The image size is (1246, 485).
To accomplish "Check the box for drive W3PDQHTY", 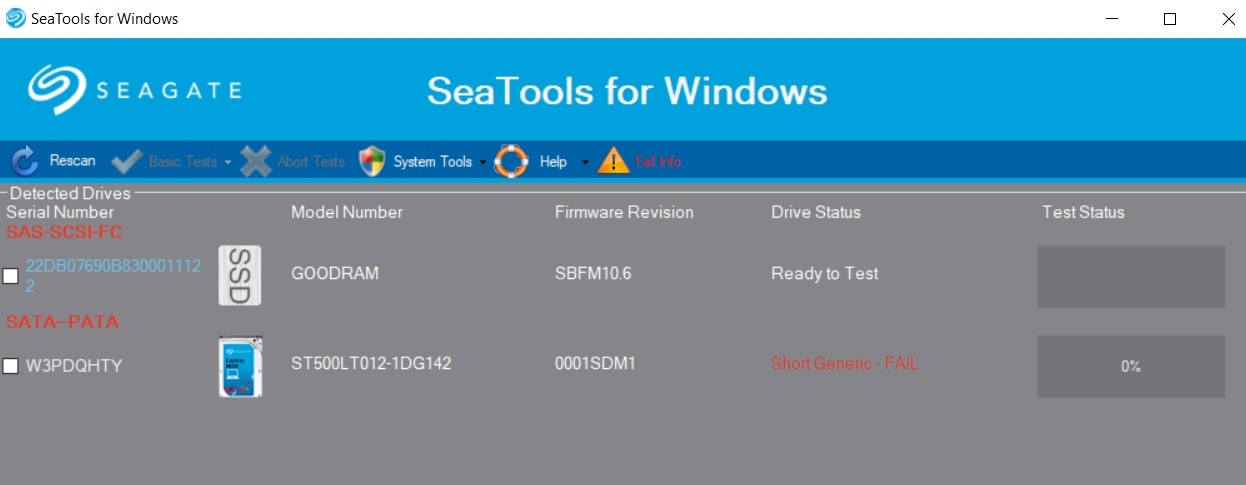I will tap(11, 366).
